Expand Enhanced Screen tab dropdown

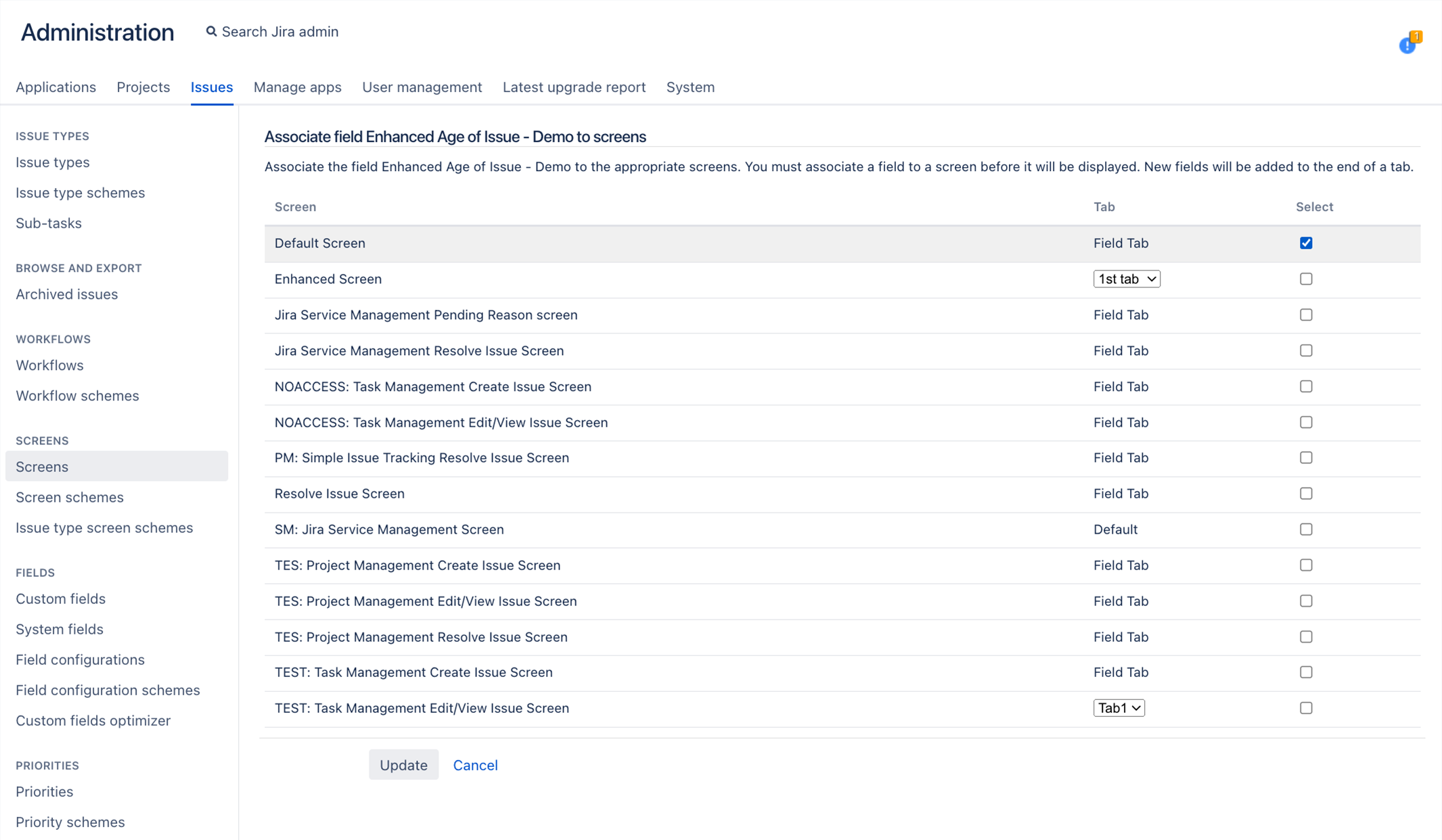click(x=1126, y=279)
